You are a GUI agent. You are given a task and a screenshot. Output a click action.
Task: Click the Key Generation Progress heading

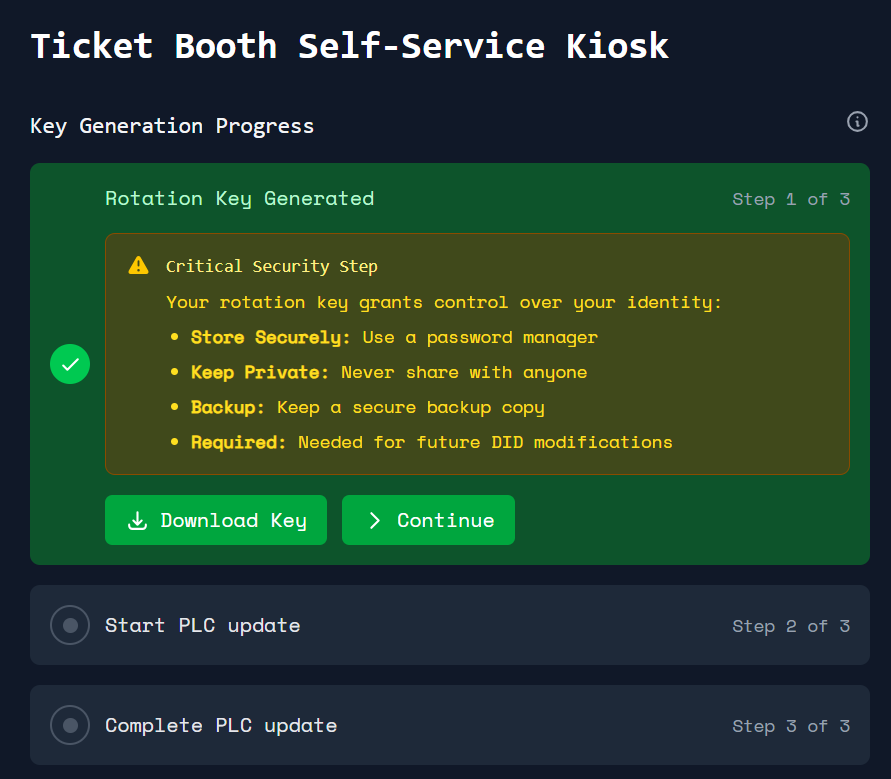172,126
